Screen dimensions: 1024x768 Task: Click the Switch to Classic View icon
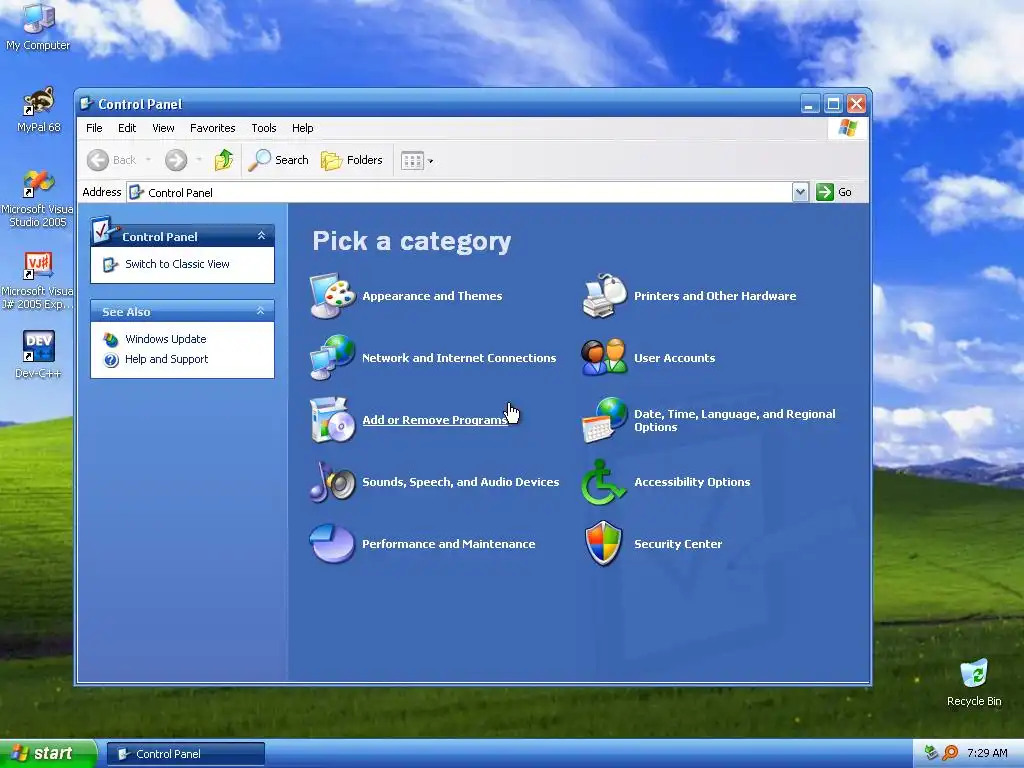click(110, 264)
